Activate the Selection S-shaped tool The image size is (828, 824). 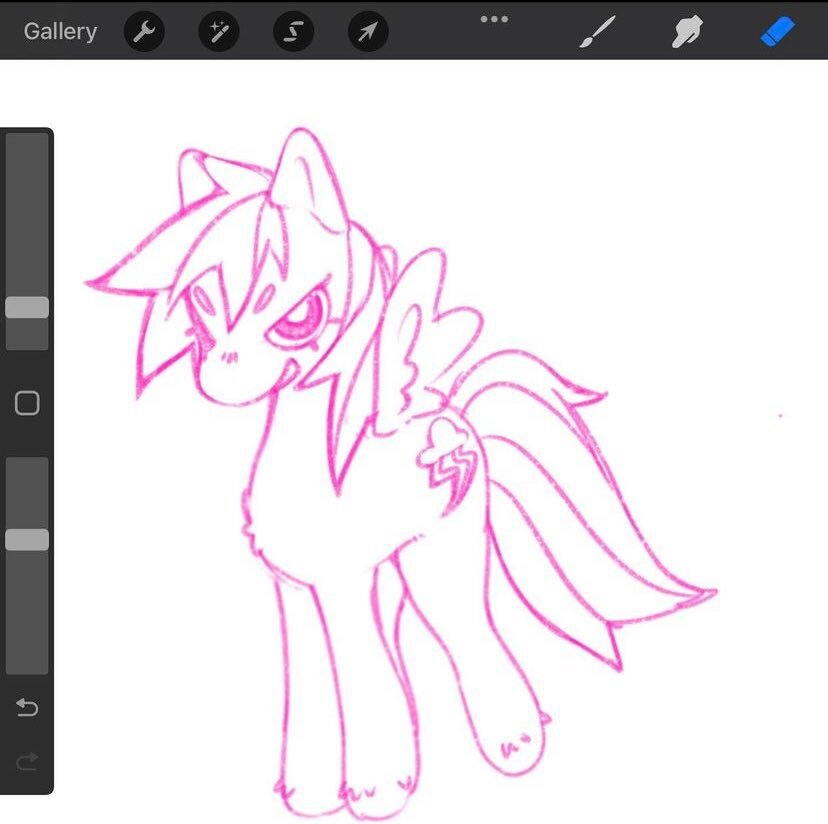pyautogui.click(x=294, y=32)
